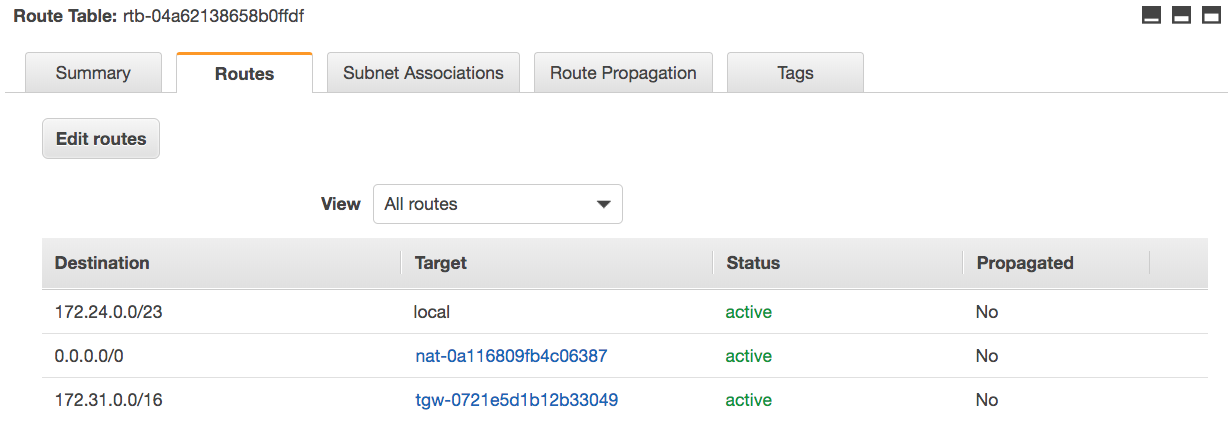The height and width of the screenshot is (428, 1228).
Task: Open the Subnet Associations tab
Action: tap(423, 73)
